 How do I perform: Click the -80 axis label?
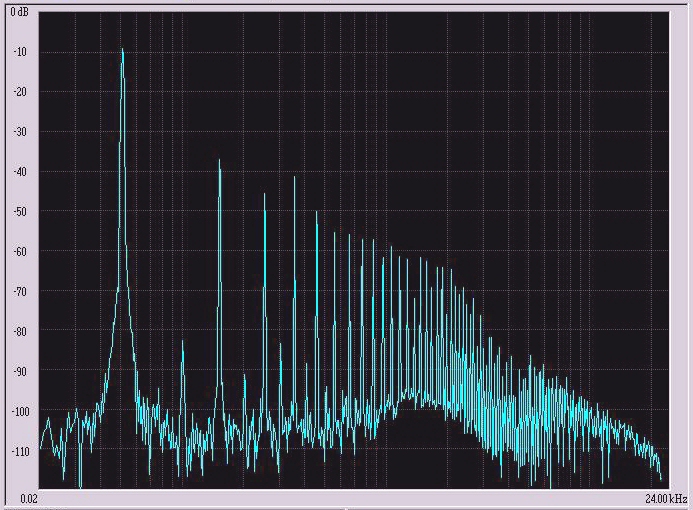(20, 331)
